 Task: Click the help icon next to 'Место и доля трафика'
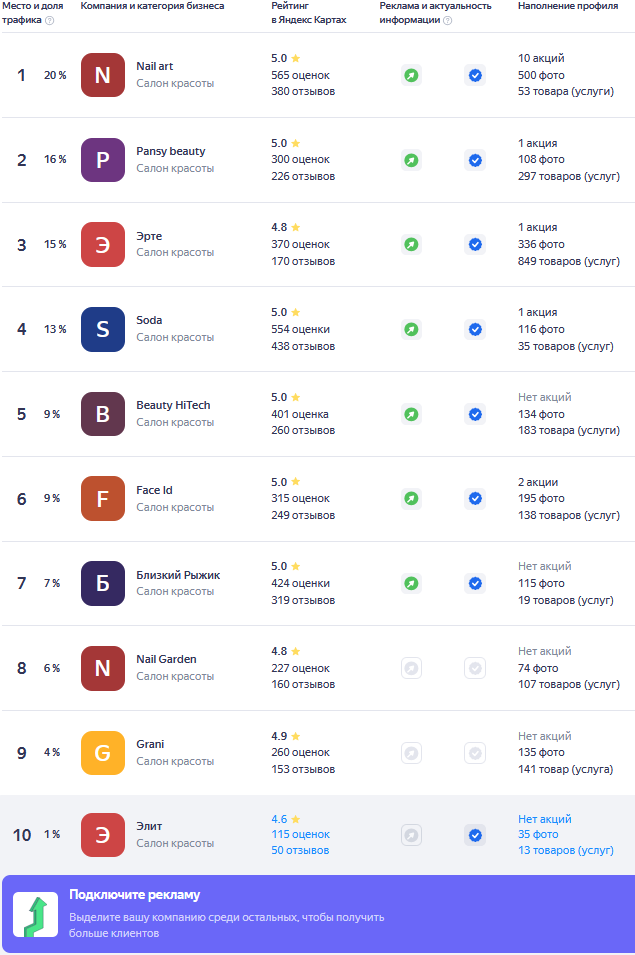point(50,20)
